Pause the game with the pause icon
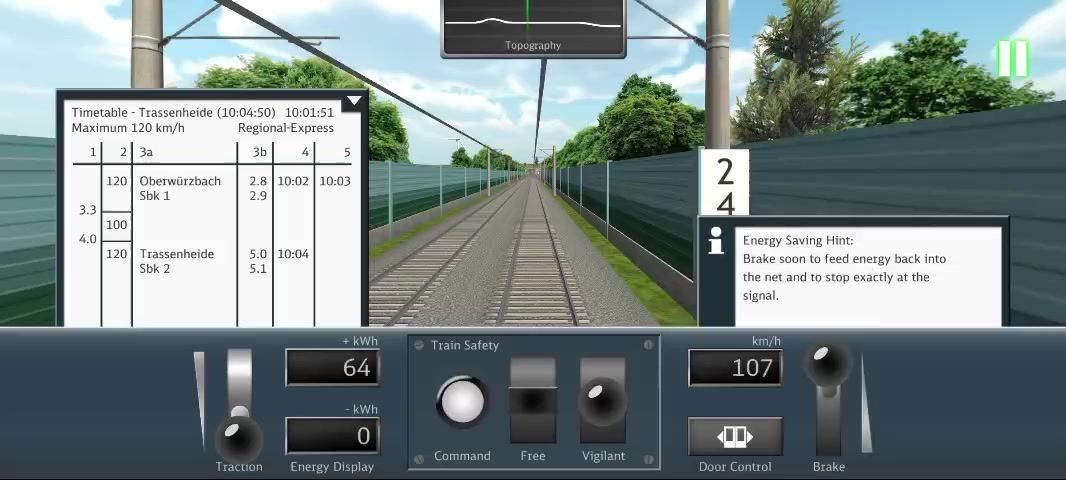The width and height of the screenshot is (1066, 480). [1012, 58]
